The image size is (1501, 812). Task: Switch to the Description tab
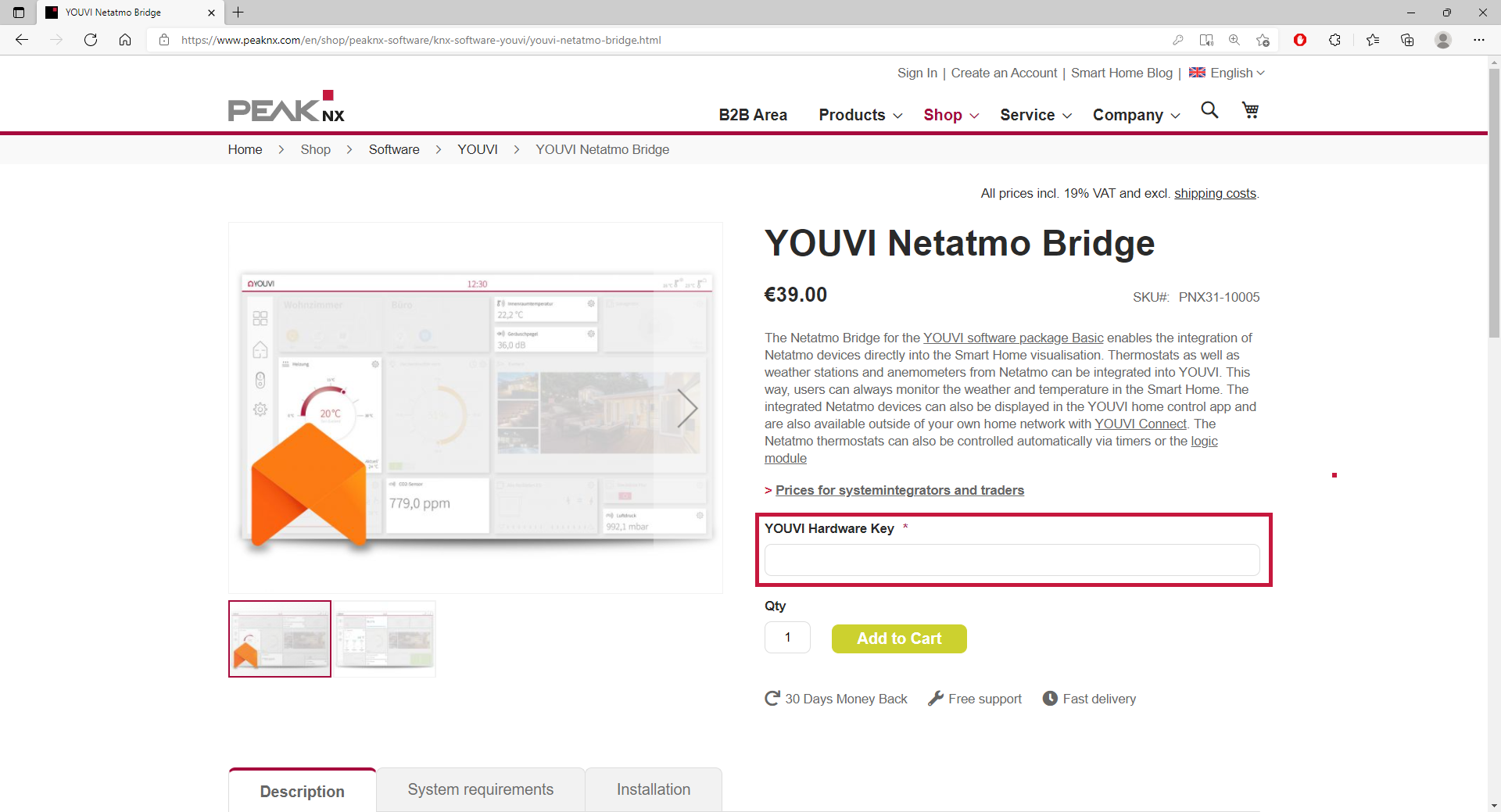[303, 791]
